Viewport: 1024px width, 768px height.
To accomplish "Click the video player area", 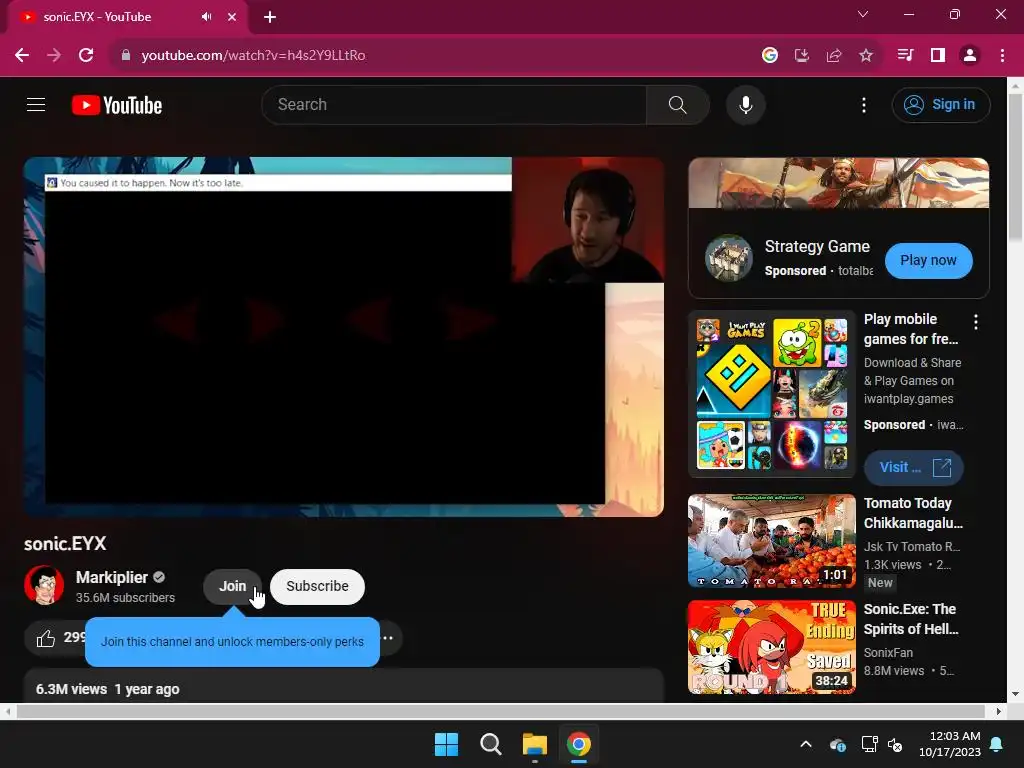I will coord(344,337).
